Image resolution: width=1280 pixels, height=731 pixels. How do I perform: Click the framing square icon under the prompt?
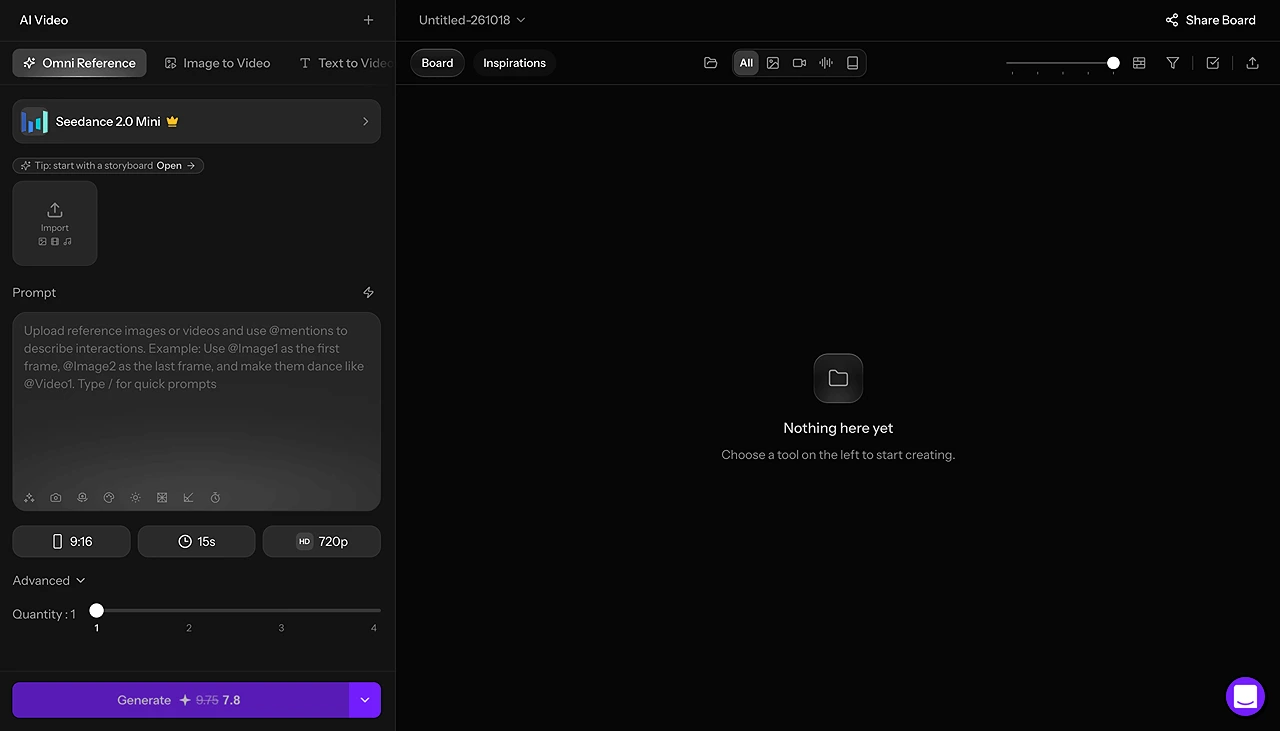pyautogui.click(x=162, y=498)
